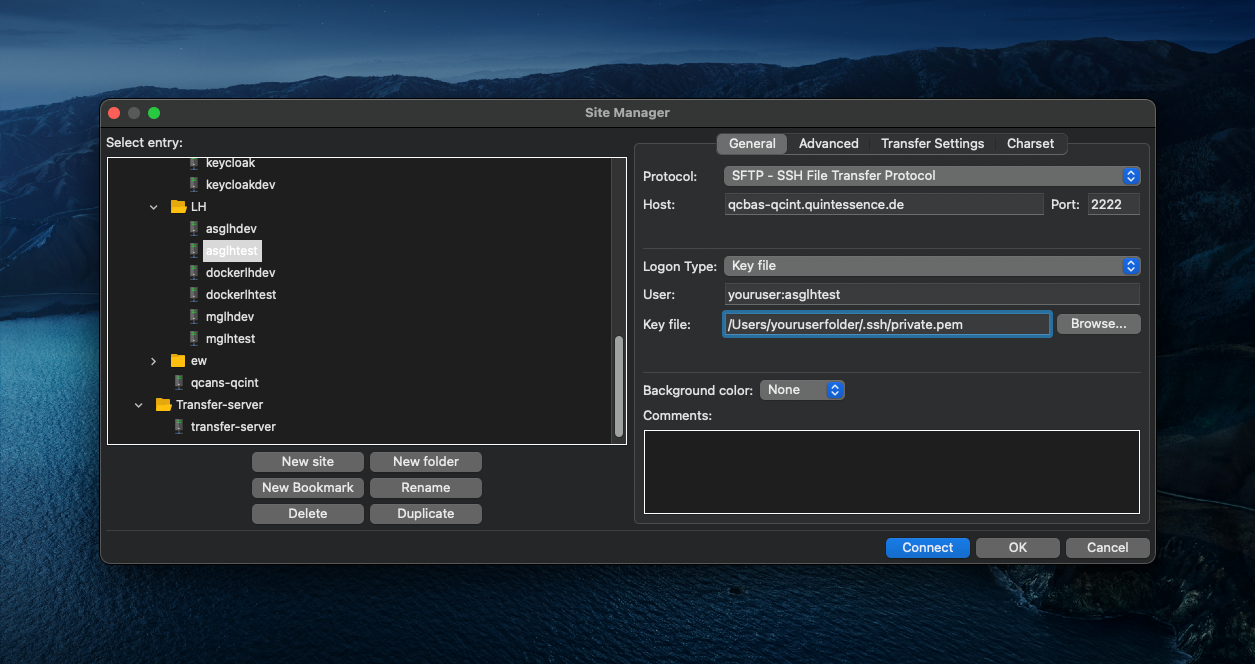Viewport: 1255px width, 664px height.
Task: Click the ew folder icon
Action: point(179,361)
